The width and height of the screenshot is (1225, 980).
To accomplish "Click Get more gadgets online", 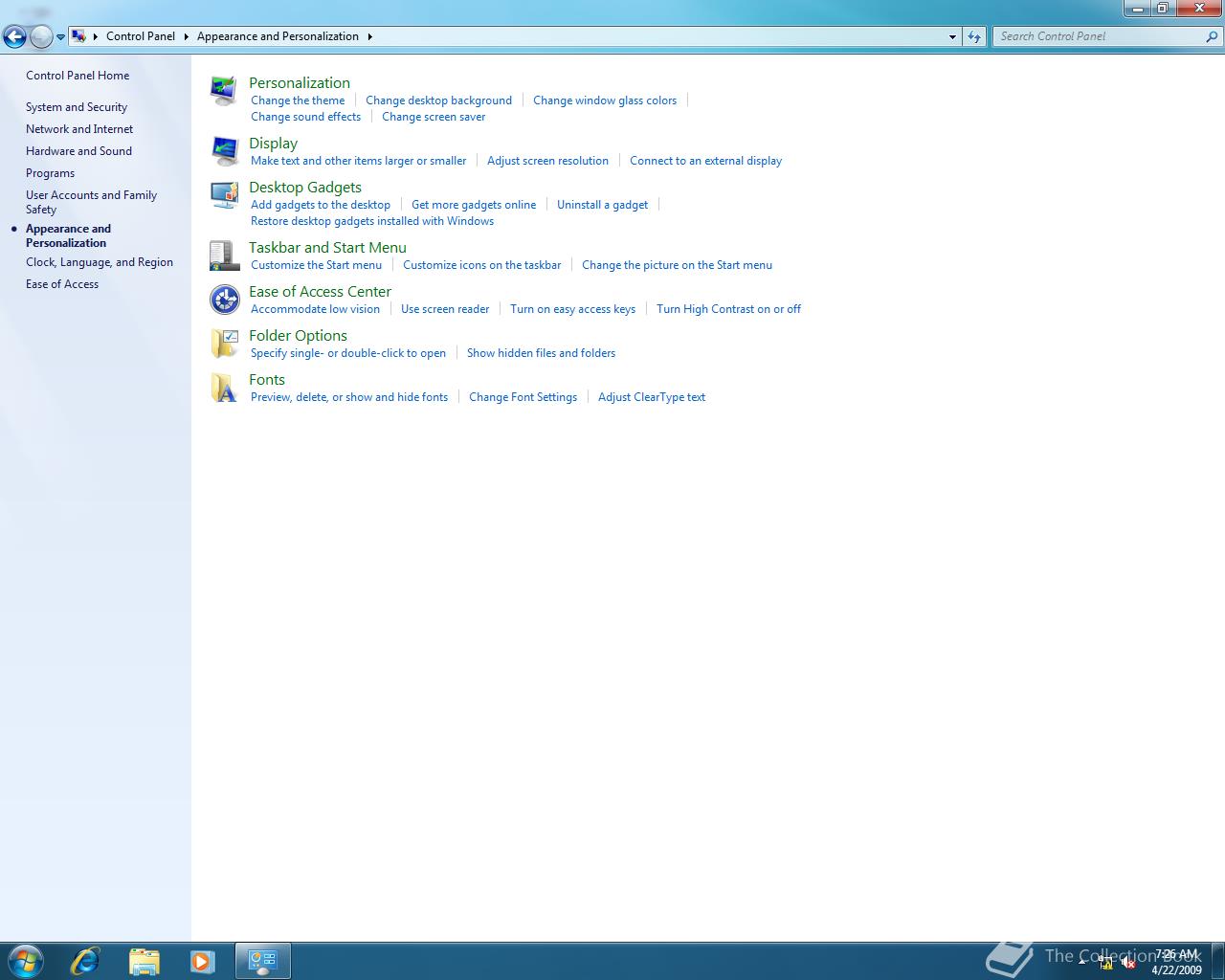I will [474, 205].
